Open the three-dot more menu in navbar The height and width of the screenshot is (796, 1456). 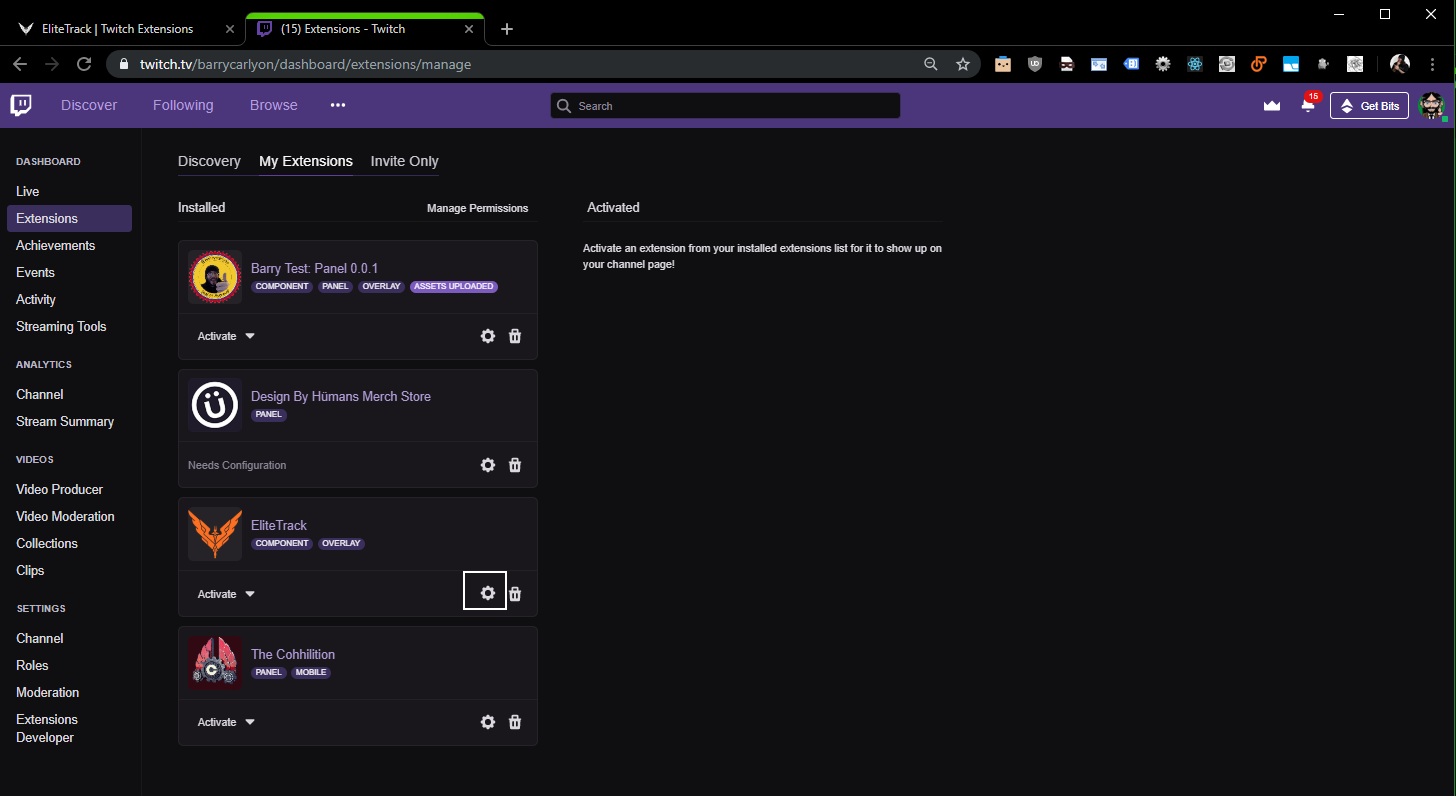tap(338, 105)
